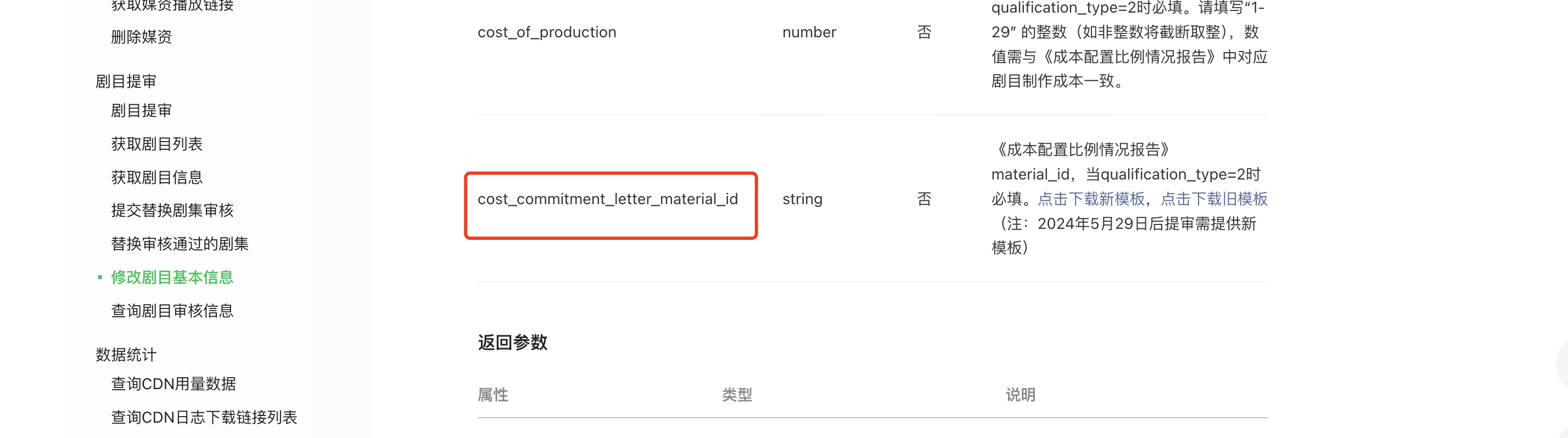Open the indented 剧目提审 sub-item
Screen dimensions: 1568x438
pos(141,111)
